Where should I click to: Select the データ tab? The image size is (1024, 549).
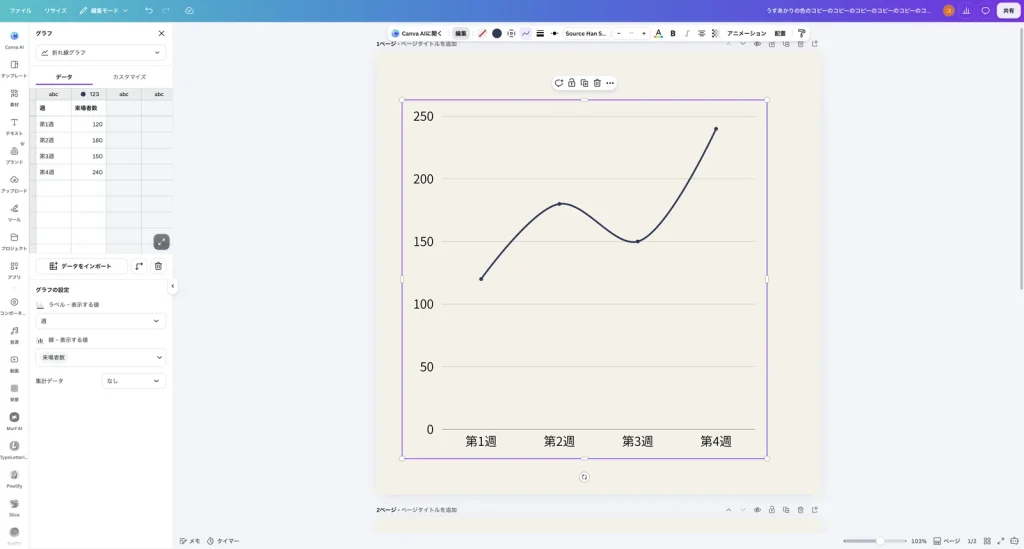coord(64,77)
